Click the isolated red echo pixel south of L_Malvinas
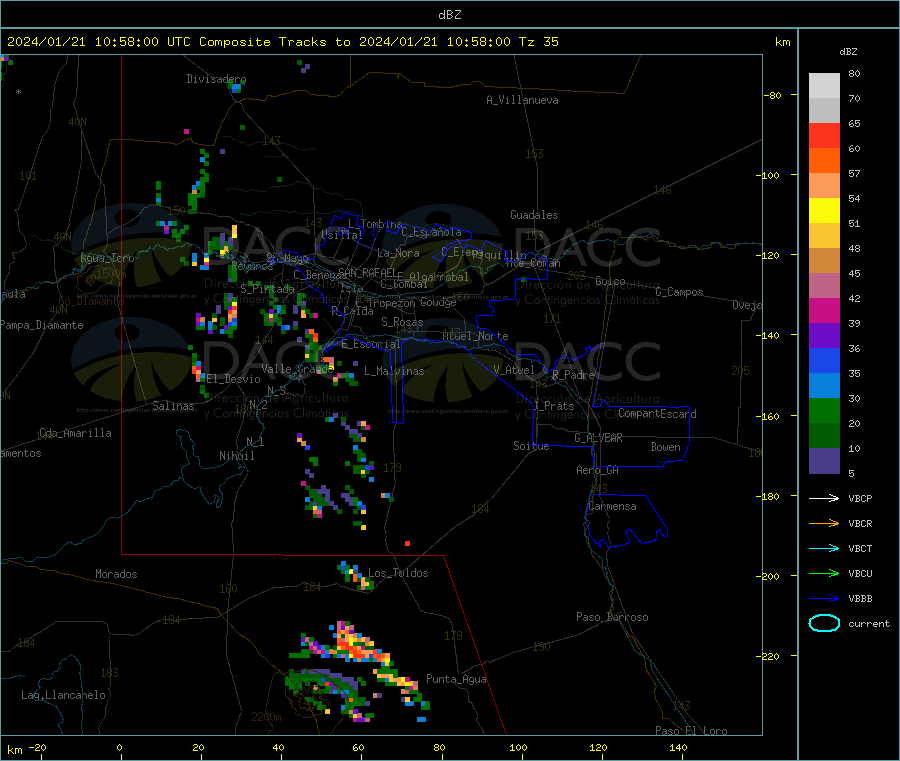Image resolution: width=900 pixels, height=761 pixels. click(408, 543)
